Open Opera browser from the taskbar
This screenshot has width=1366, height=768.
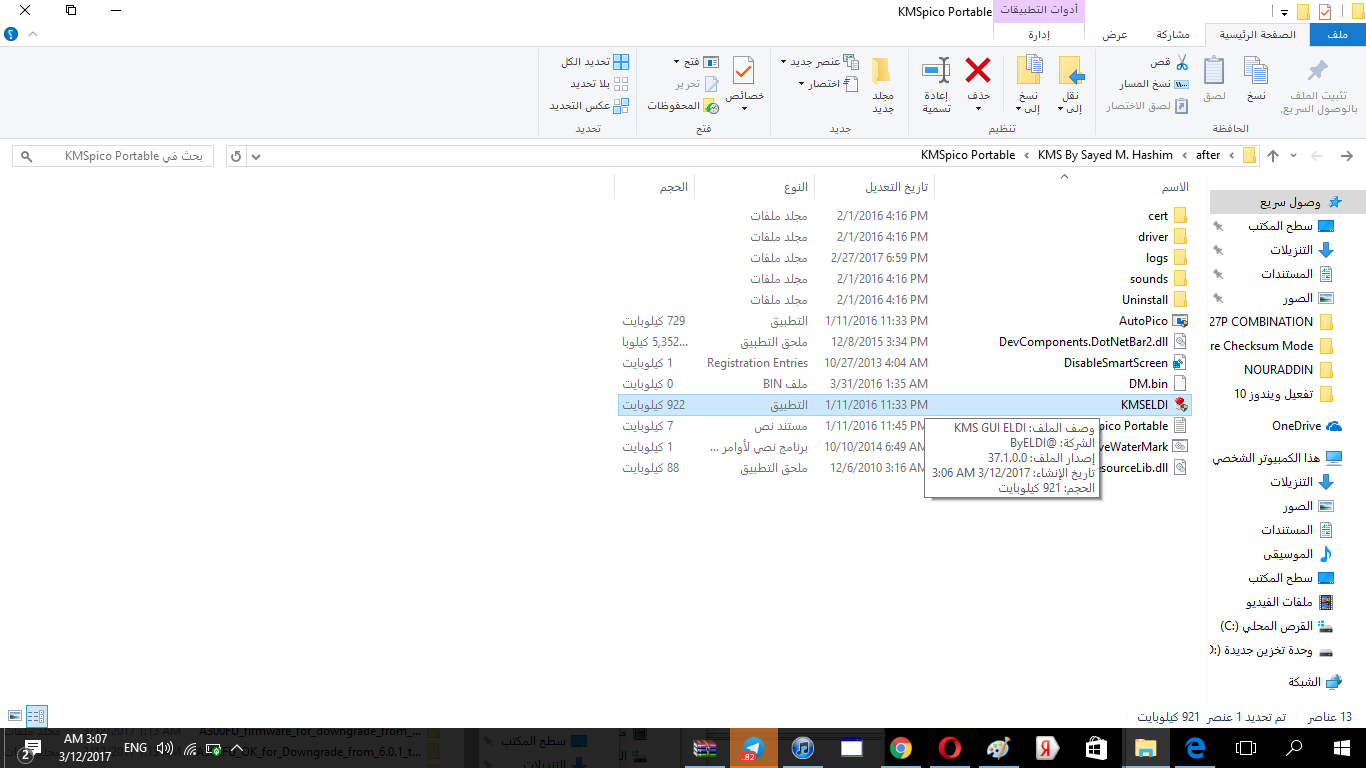949,748
